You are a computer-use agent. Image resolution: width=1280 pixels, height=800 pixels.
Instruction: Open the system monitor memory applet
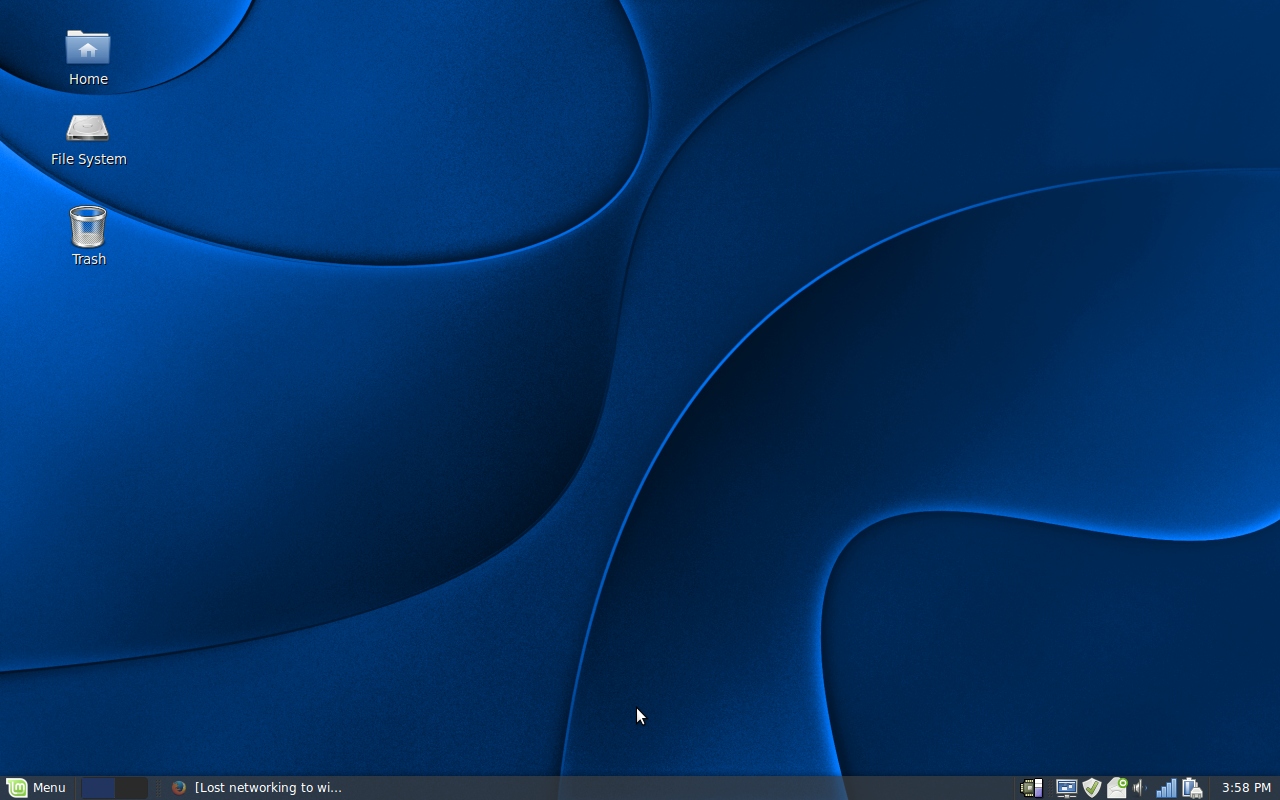coord(1031,788)
